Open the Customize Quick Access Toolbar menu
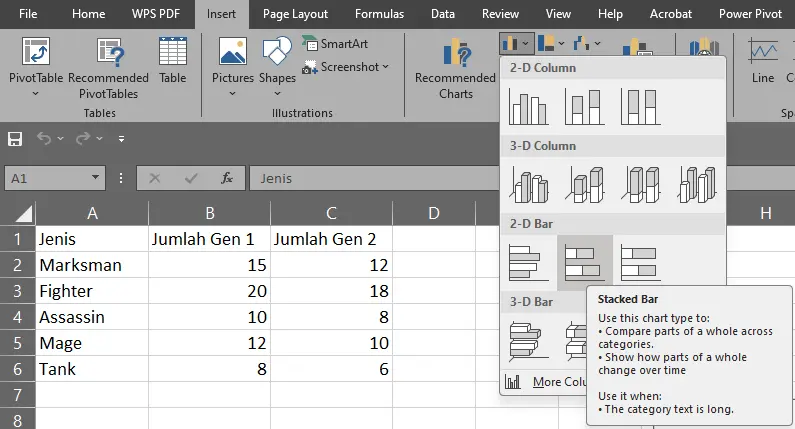The height and width of the screenshot is (429, 795). (x=121, y=138)
